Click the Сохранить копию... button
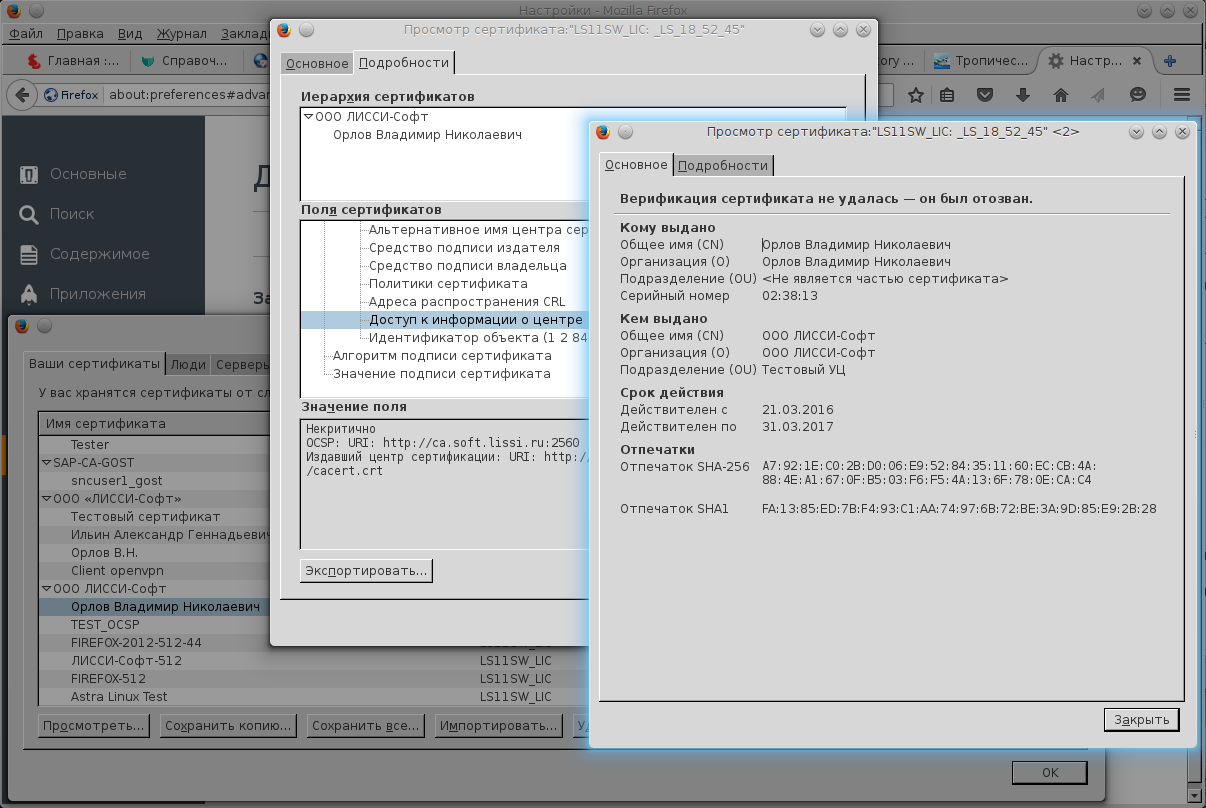The image size is (1206, 808). point(228,725)
